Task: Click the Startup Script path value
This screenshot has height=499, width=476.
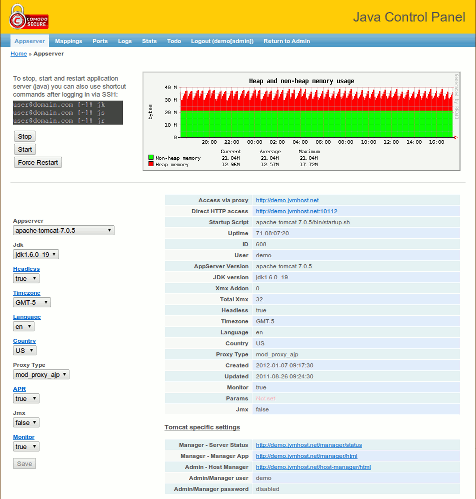Action: click(303, 222)
